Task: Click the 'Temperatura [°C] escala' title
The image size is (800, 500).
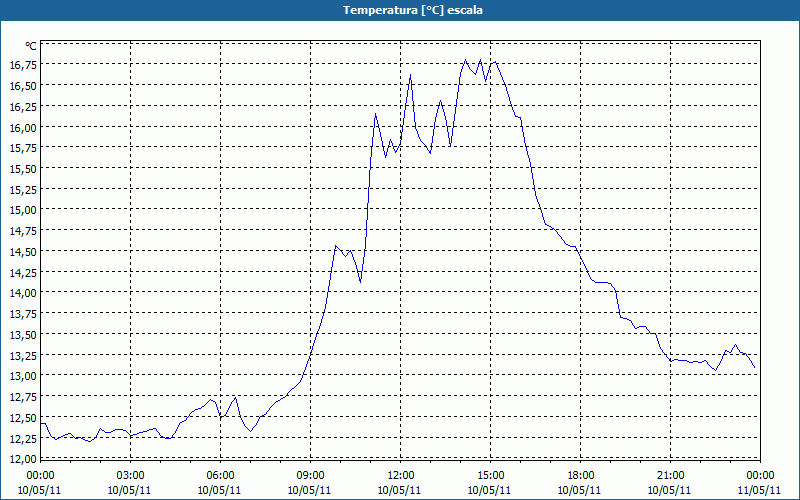Action: tap(413, 10)
